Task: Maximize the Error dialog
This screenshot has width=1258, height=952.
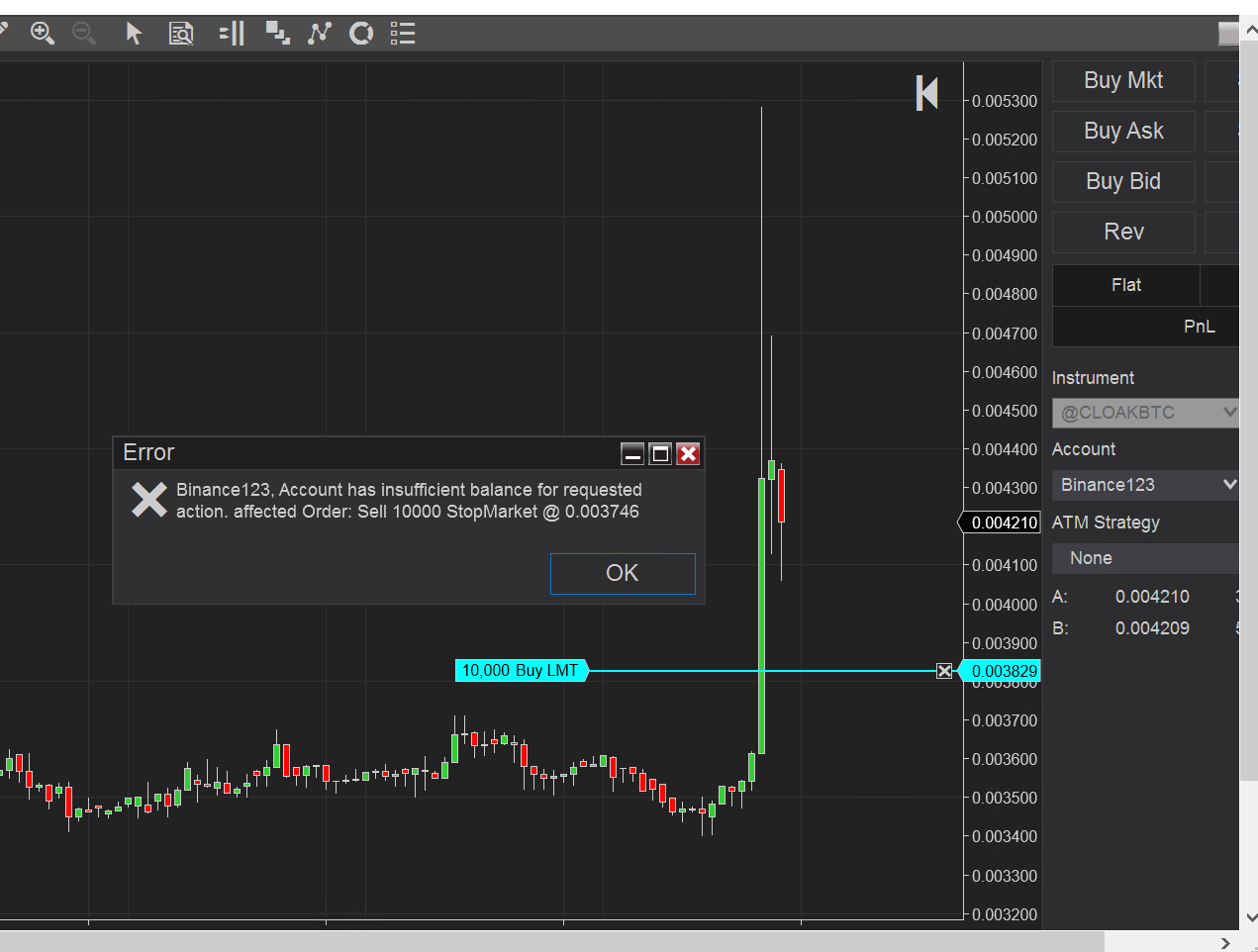Action: (660, 453)
